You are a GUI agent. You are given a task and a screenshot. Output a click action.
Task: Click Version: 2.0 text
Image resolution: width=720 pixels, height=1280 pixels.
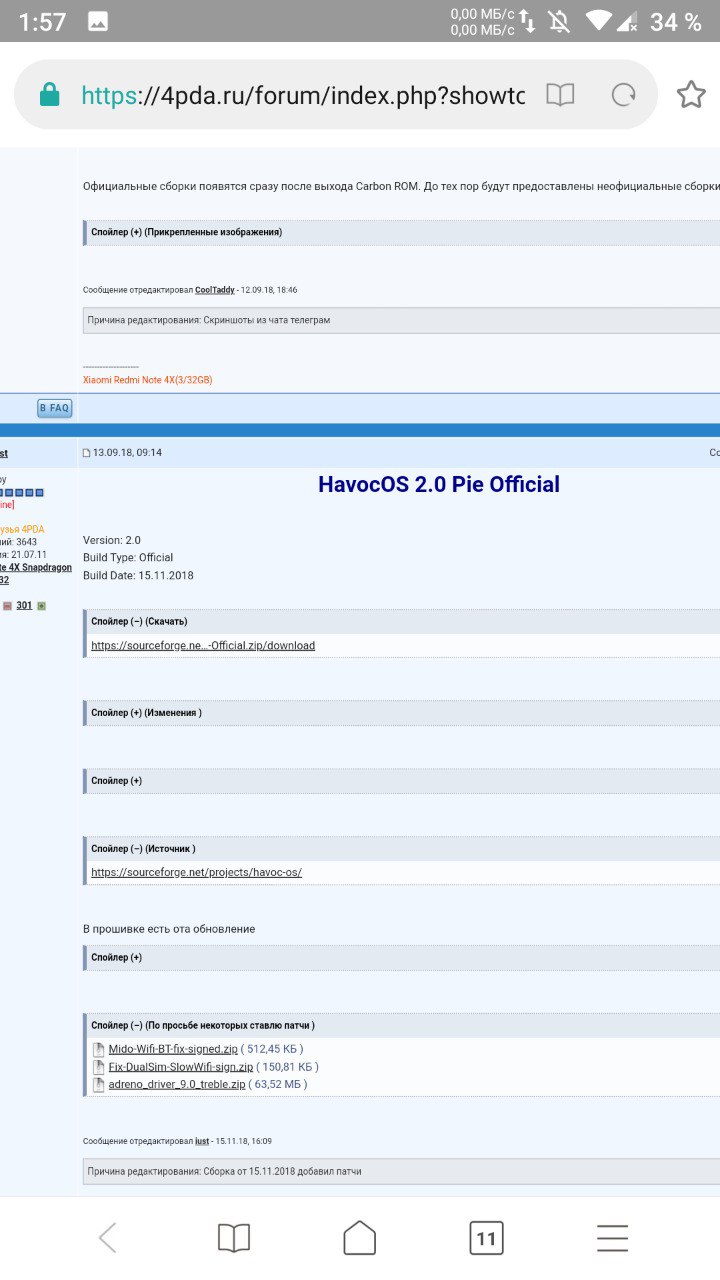(x=112, y=540)
